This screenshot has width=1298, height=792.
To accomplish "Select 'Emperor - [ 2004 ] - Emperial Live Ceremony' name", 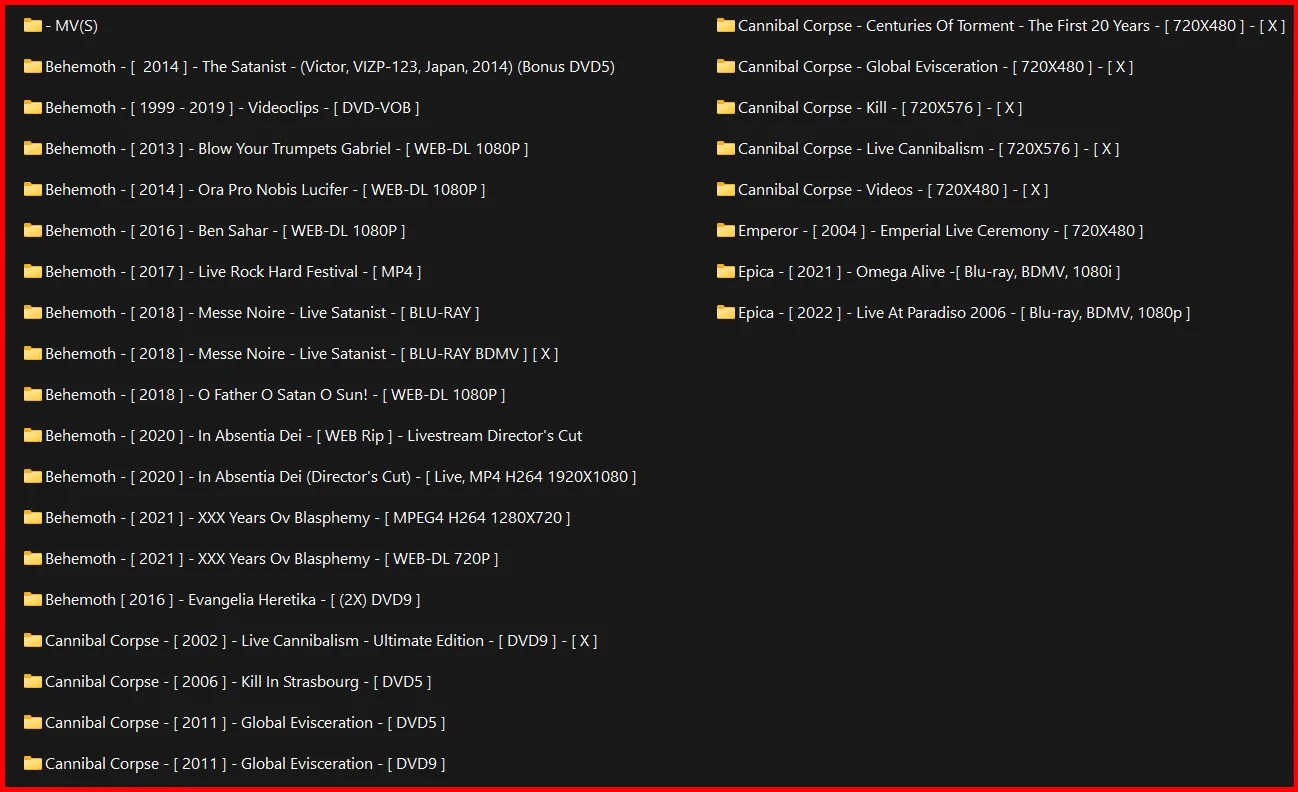I will pos(941,231).
